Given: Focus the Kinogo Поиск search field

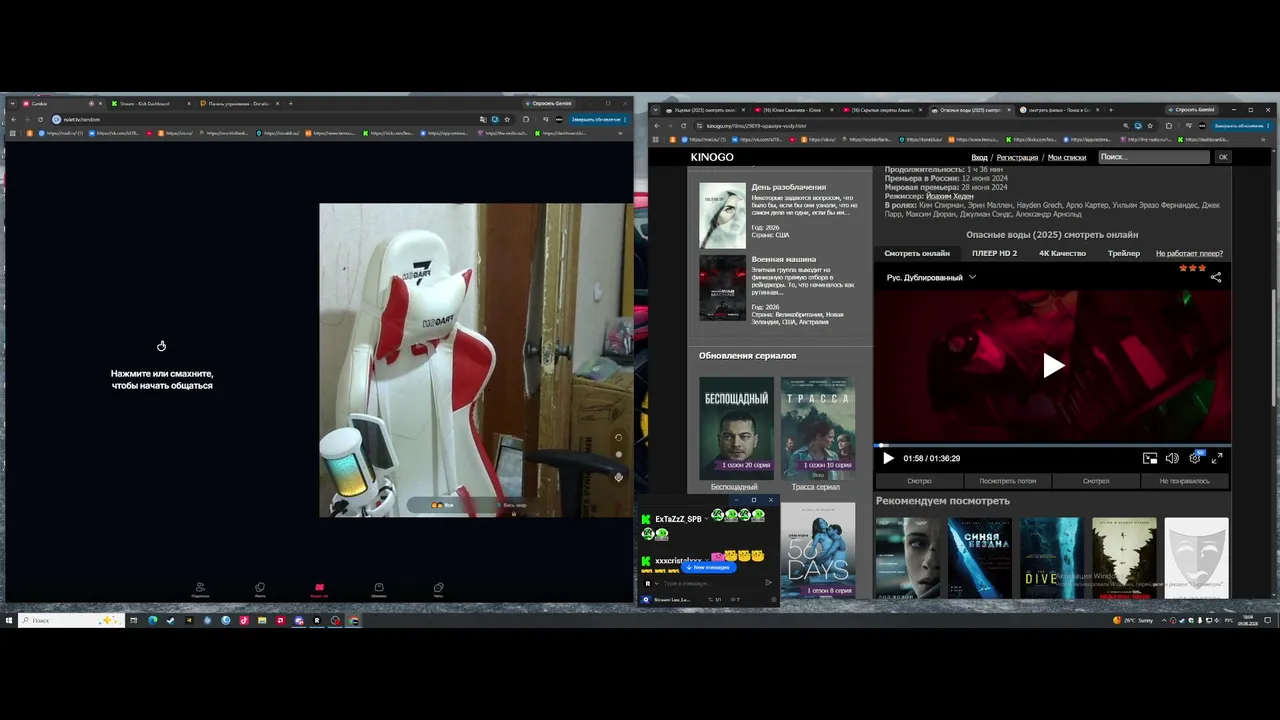Looking at the screenshot, I should click(1154, 157).
